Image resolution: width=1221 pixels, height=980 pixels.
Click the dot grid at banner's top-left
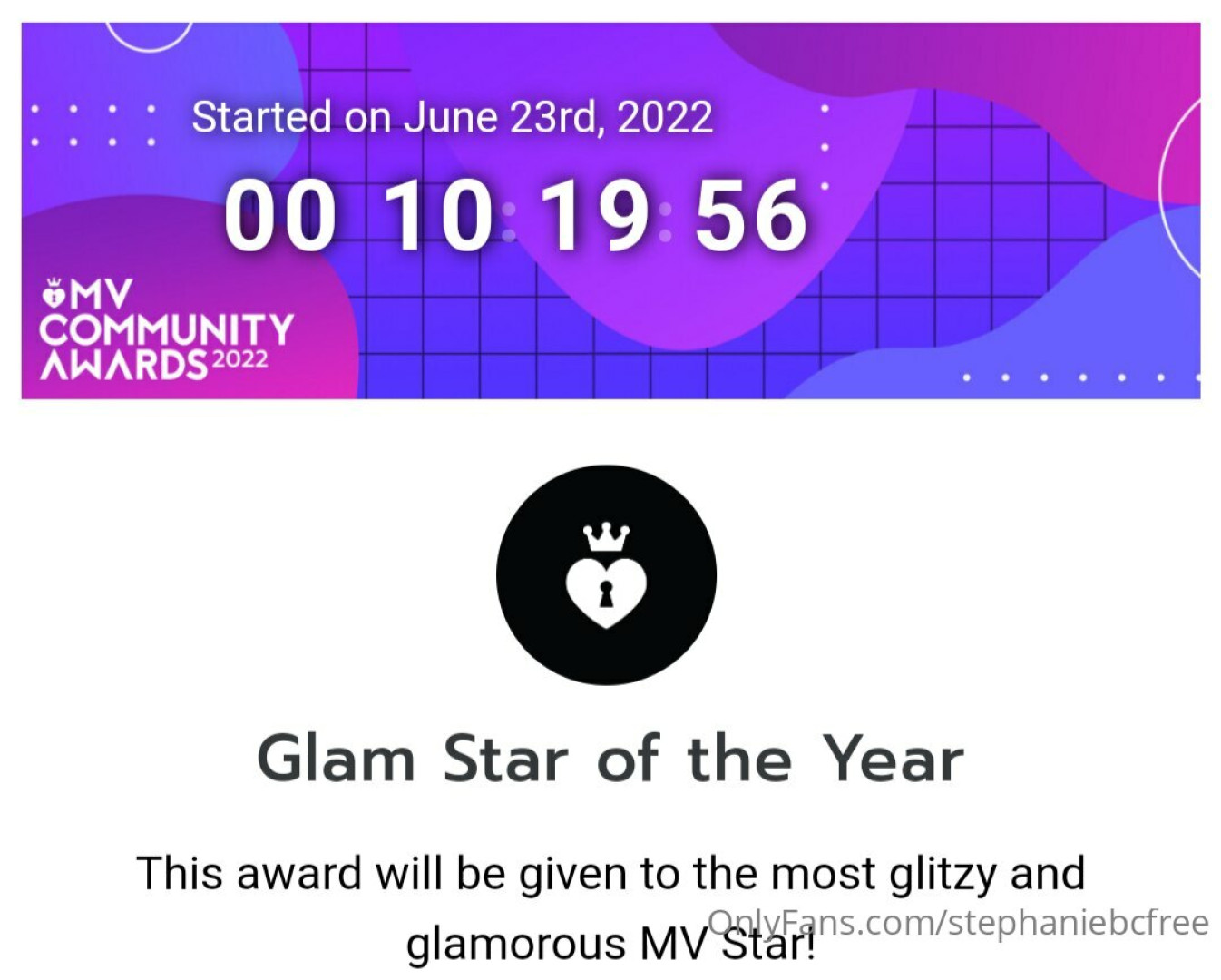(93, 125)
